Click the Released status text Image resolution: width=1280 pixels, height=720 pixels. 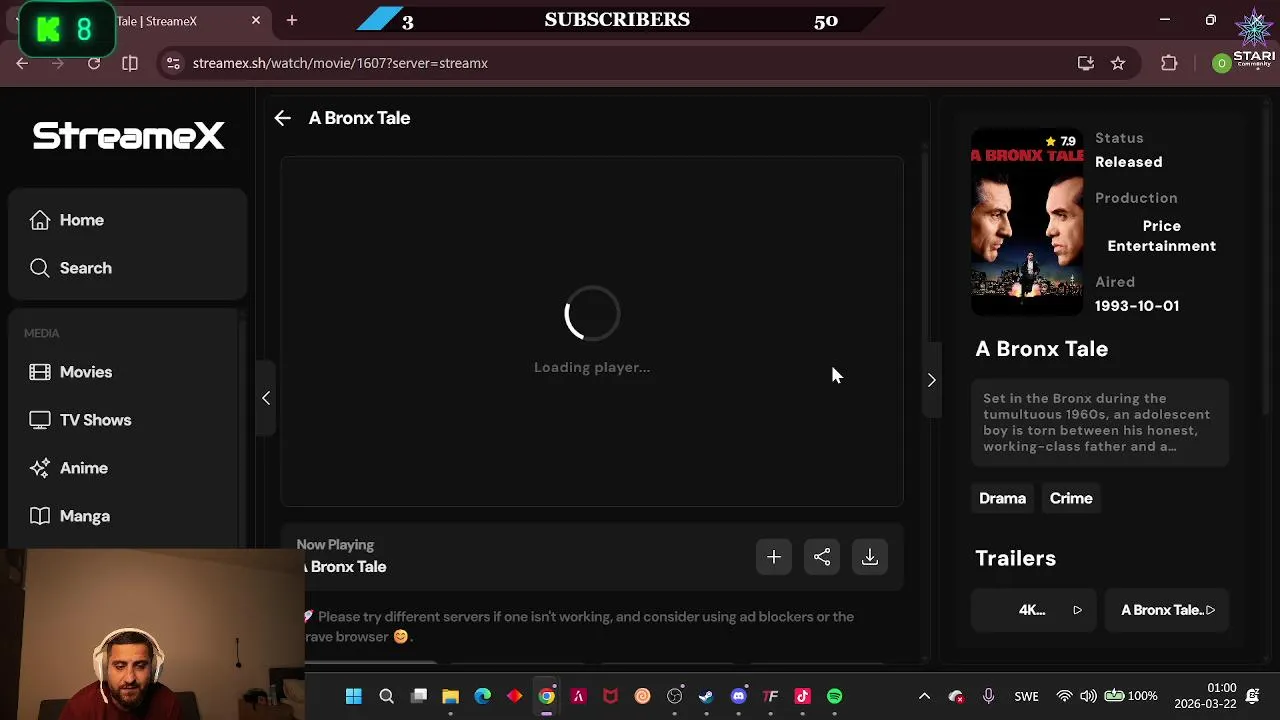pyautogui.click(x=1128, y=162)
